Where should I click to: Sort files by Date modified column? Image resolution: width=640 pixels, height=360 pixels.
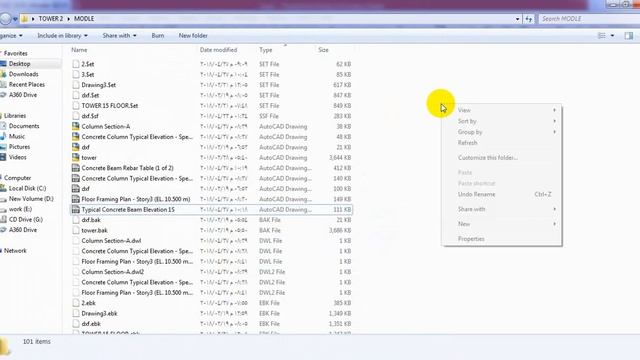218,50
